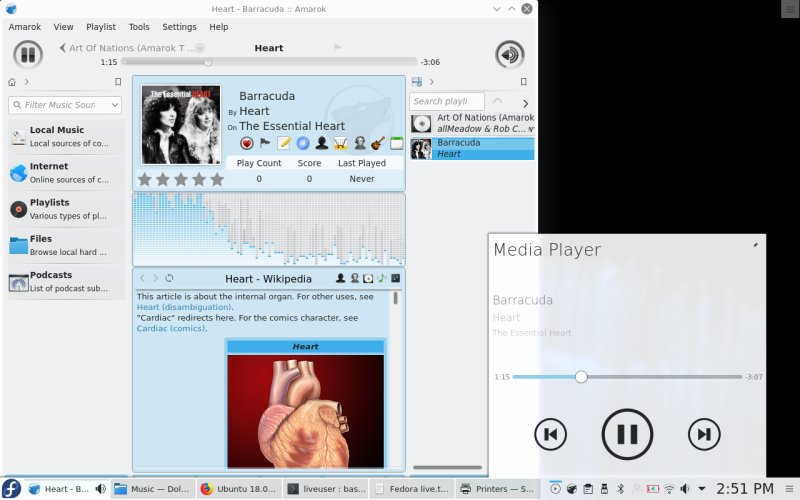The width and height of the screenshot is (800, 500).
Task: Open Wikipedia applet settings icon
Action: click(x=395, y=278)
